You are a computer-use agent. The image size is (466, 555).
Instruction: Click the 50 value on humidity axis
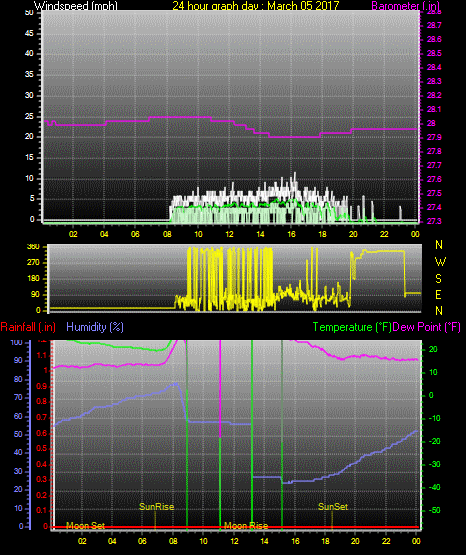(x=18, y=434)
